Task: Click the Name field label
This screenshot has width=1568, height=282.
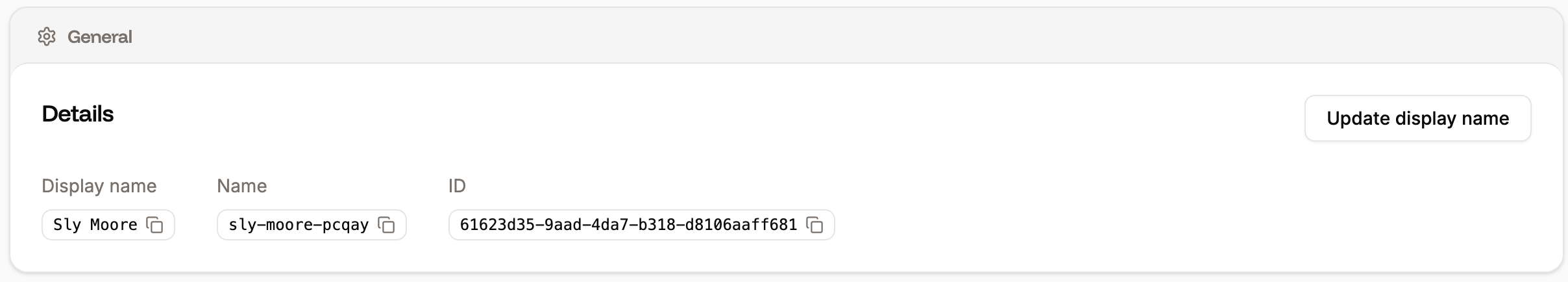Action: coord(242,186)
